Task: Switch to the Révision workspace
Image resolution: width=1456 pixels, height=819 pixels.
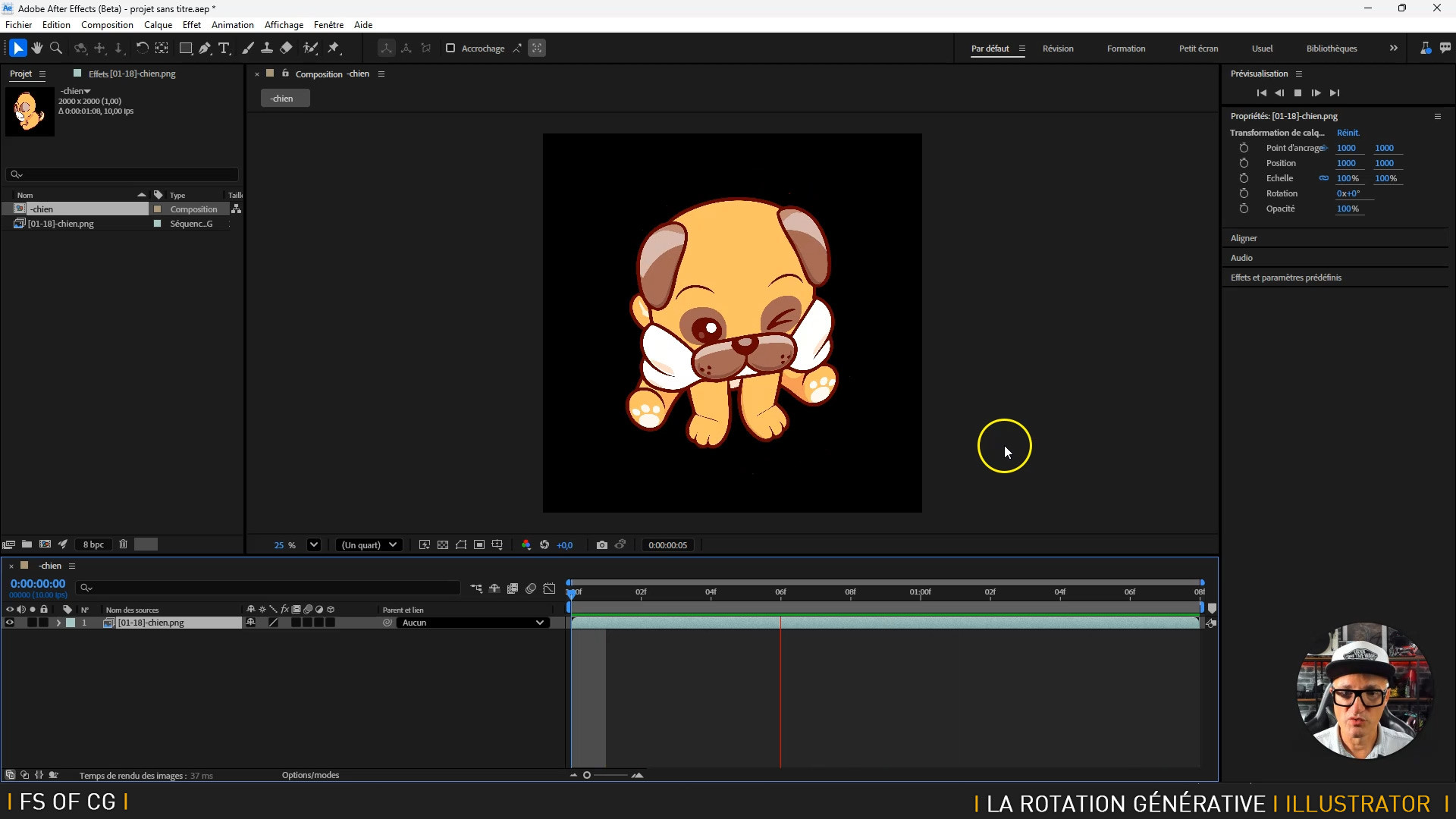Action: pyautogui.click(x=1058, y=49)
